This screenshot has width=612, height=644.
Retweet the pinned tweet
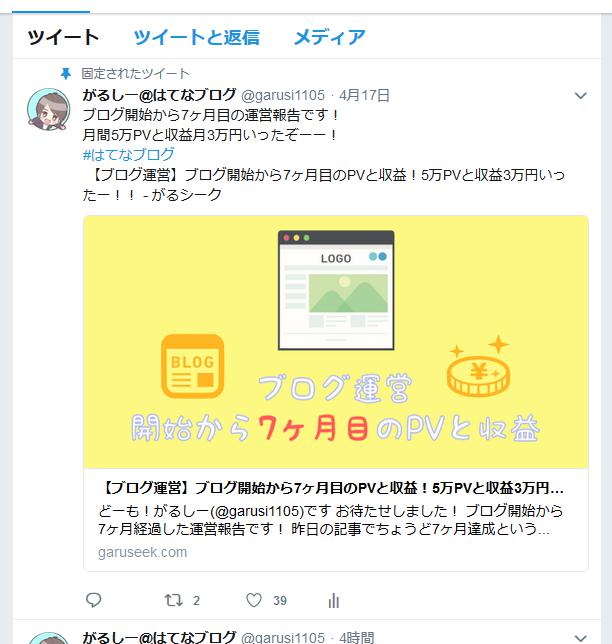point(173,600)
